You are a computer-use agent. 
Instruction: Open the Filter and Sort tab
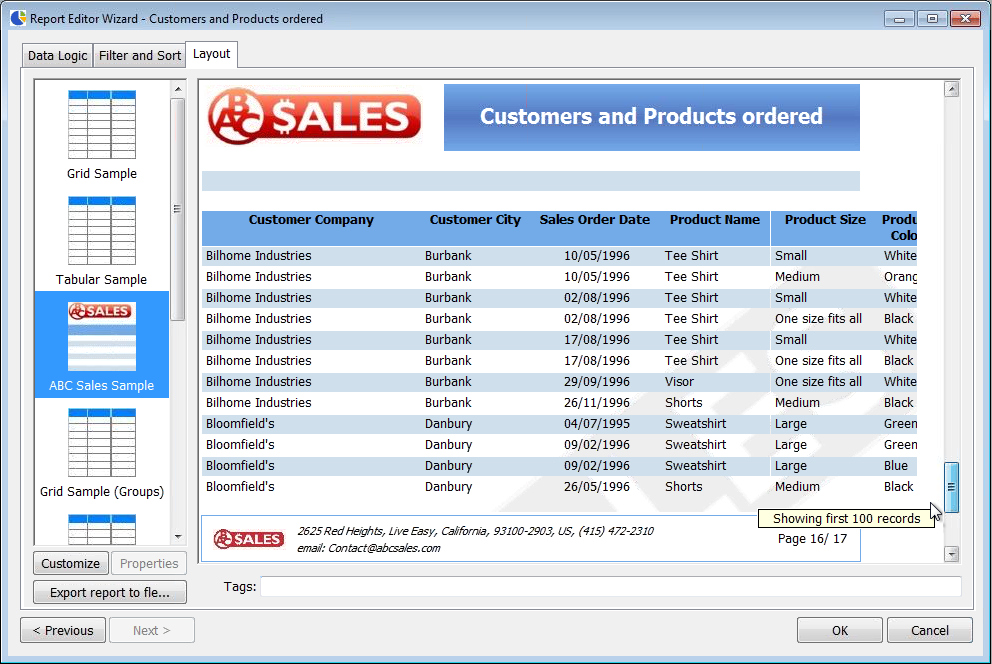coord(140,56)
